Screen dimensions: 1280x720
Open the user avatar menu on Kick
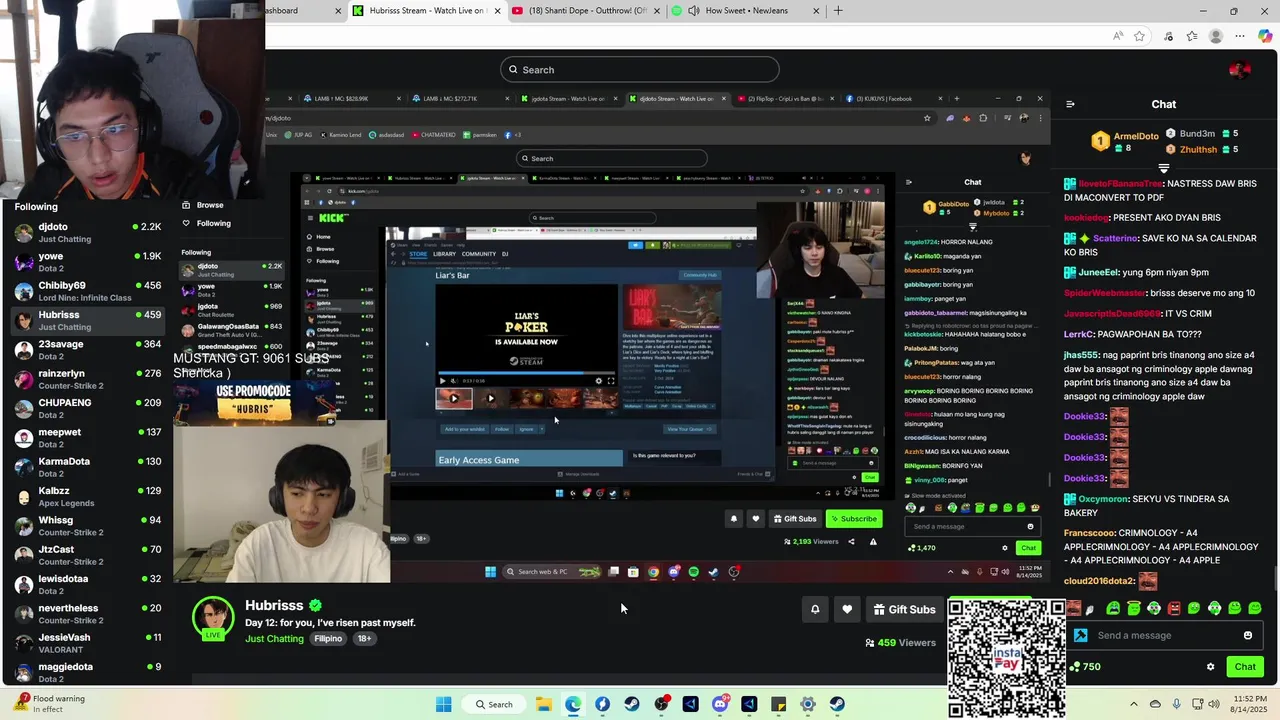[x=1240, y=69]
